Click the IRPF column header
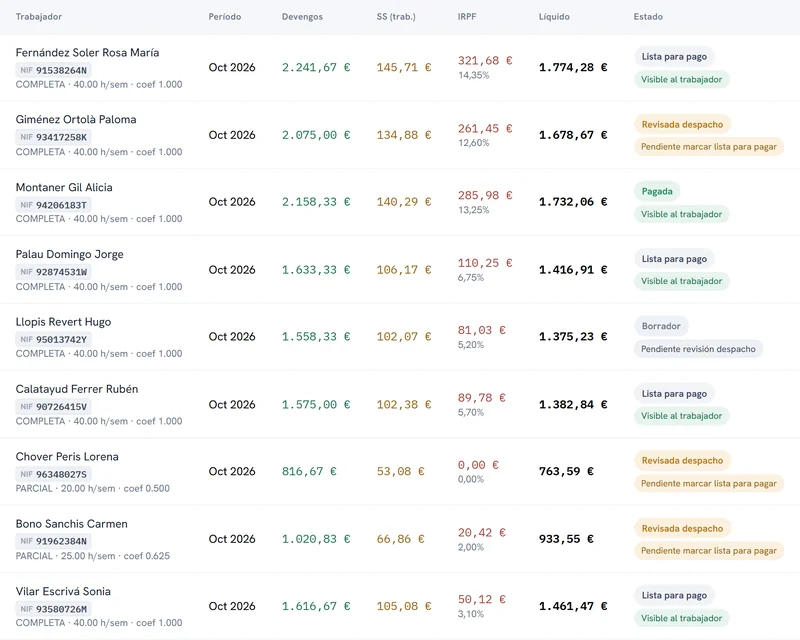800x640 pixels. tap(467, 17)
